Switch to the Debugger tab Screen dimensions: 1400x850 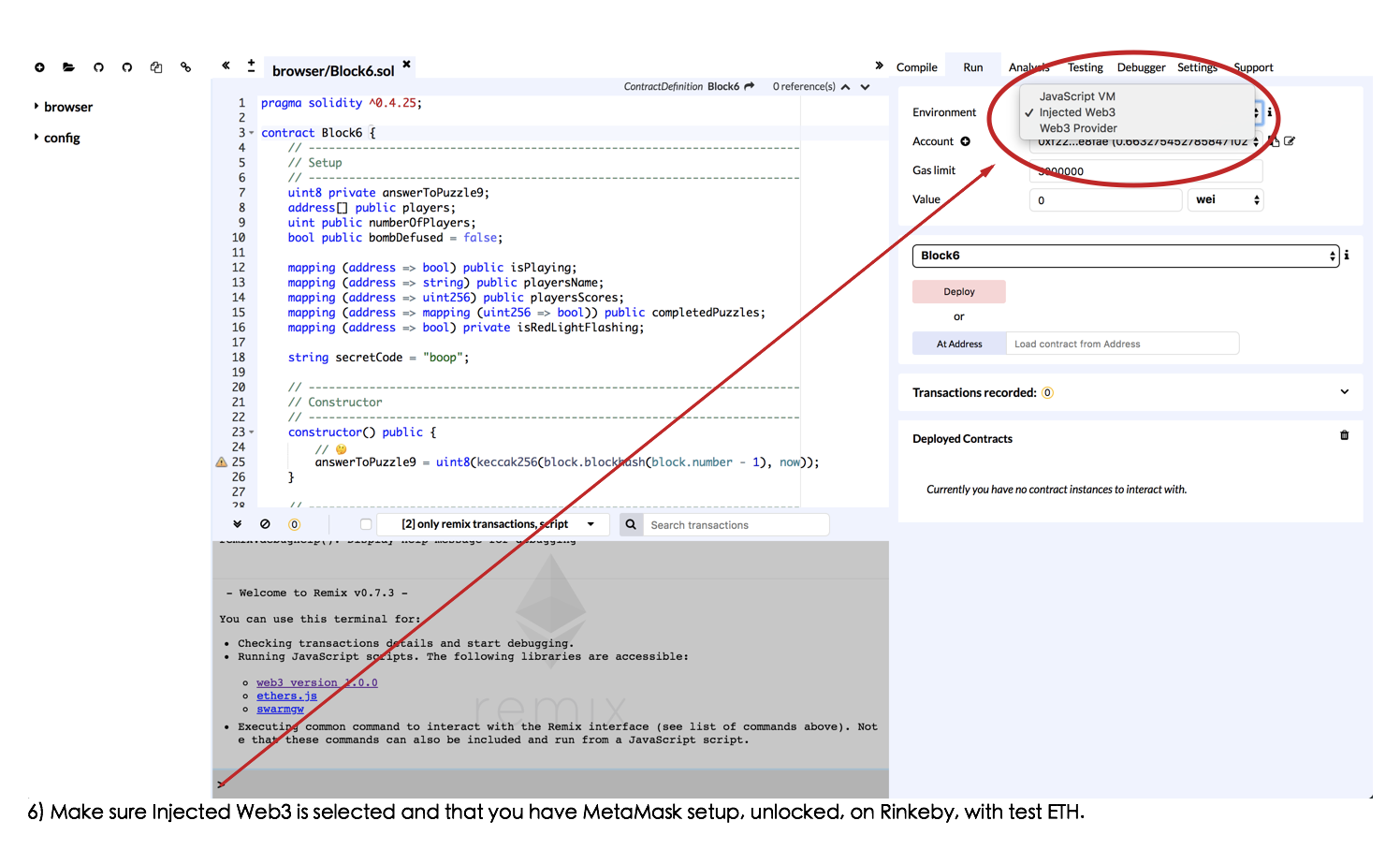[x=1142, y=67]
